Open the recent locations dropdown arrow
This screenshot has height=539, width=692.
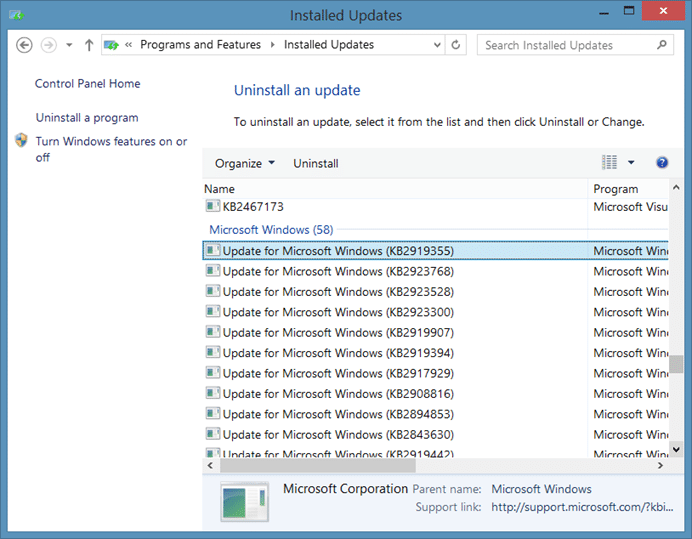click(69, 45)
